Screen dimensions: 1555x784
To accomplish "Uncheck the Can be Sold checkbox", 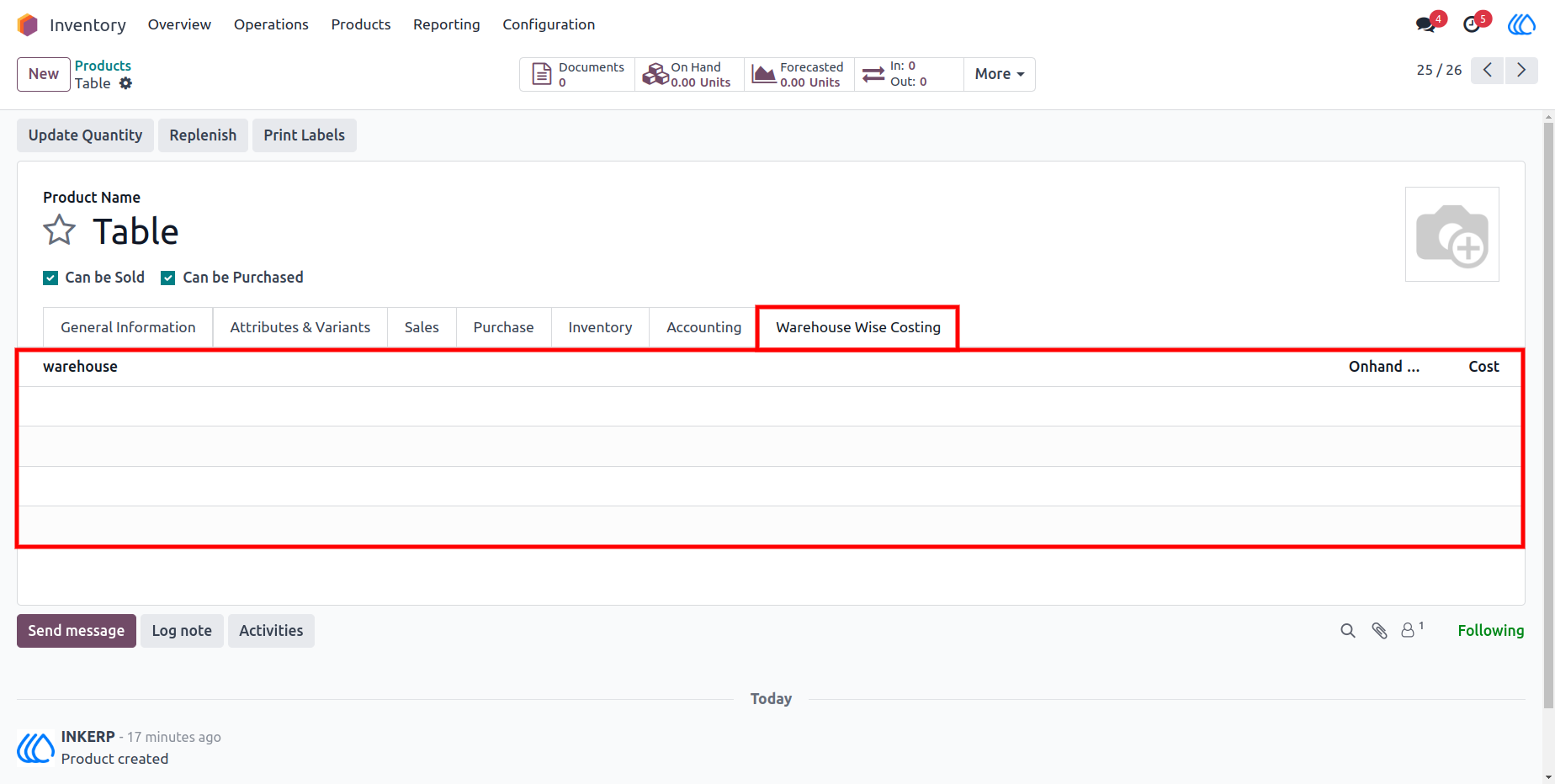I will click(x=50, y=278).
